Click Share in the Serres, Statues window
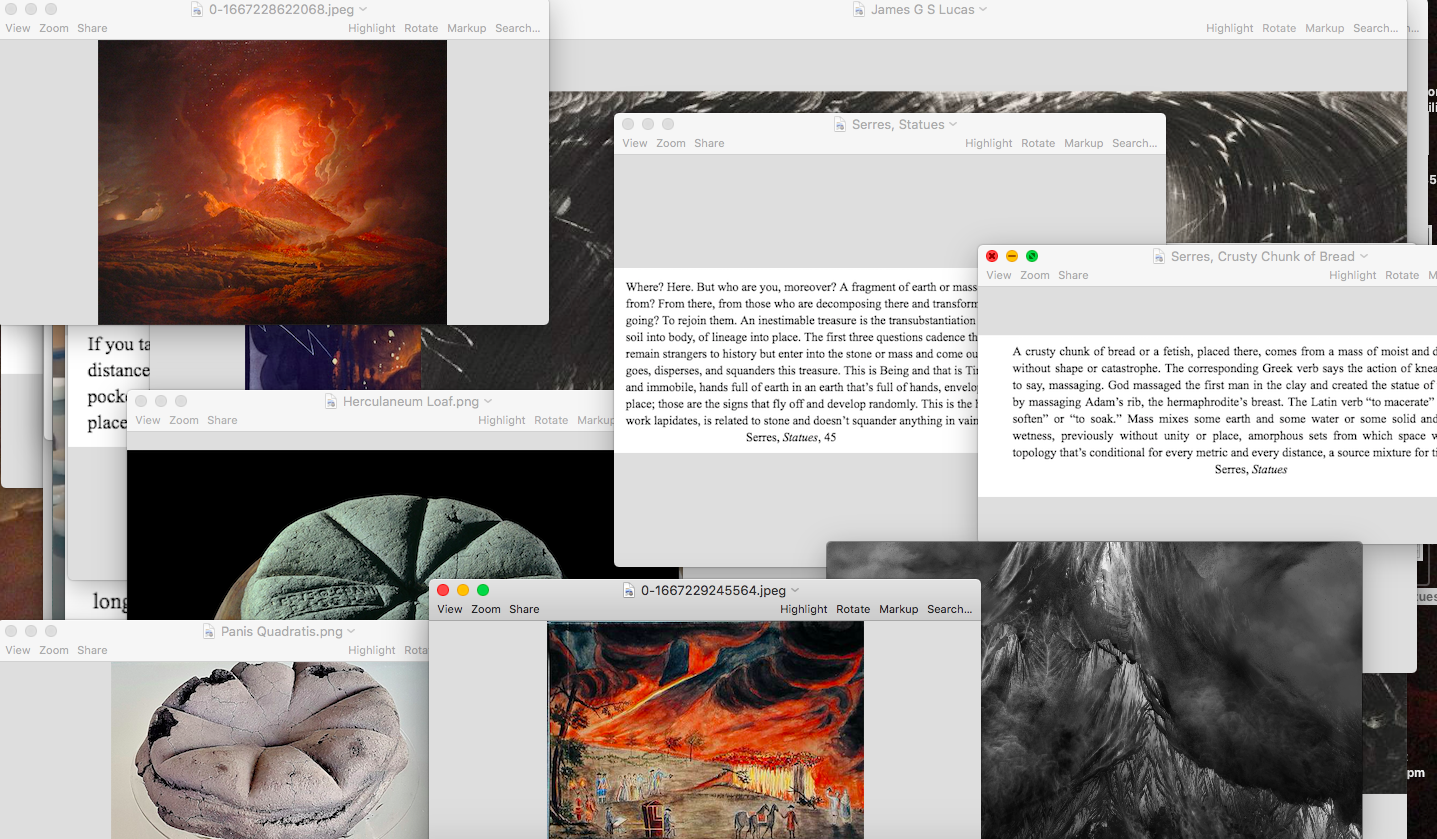 point(709,143)
